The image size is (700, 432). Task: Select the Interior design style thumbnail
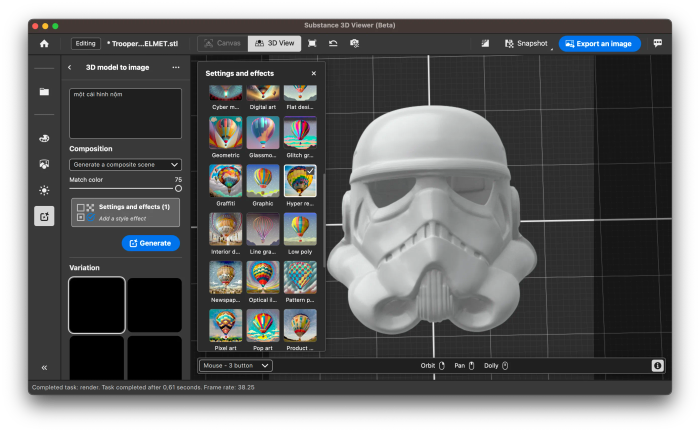pyautogui.click(x=225, y=229)
